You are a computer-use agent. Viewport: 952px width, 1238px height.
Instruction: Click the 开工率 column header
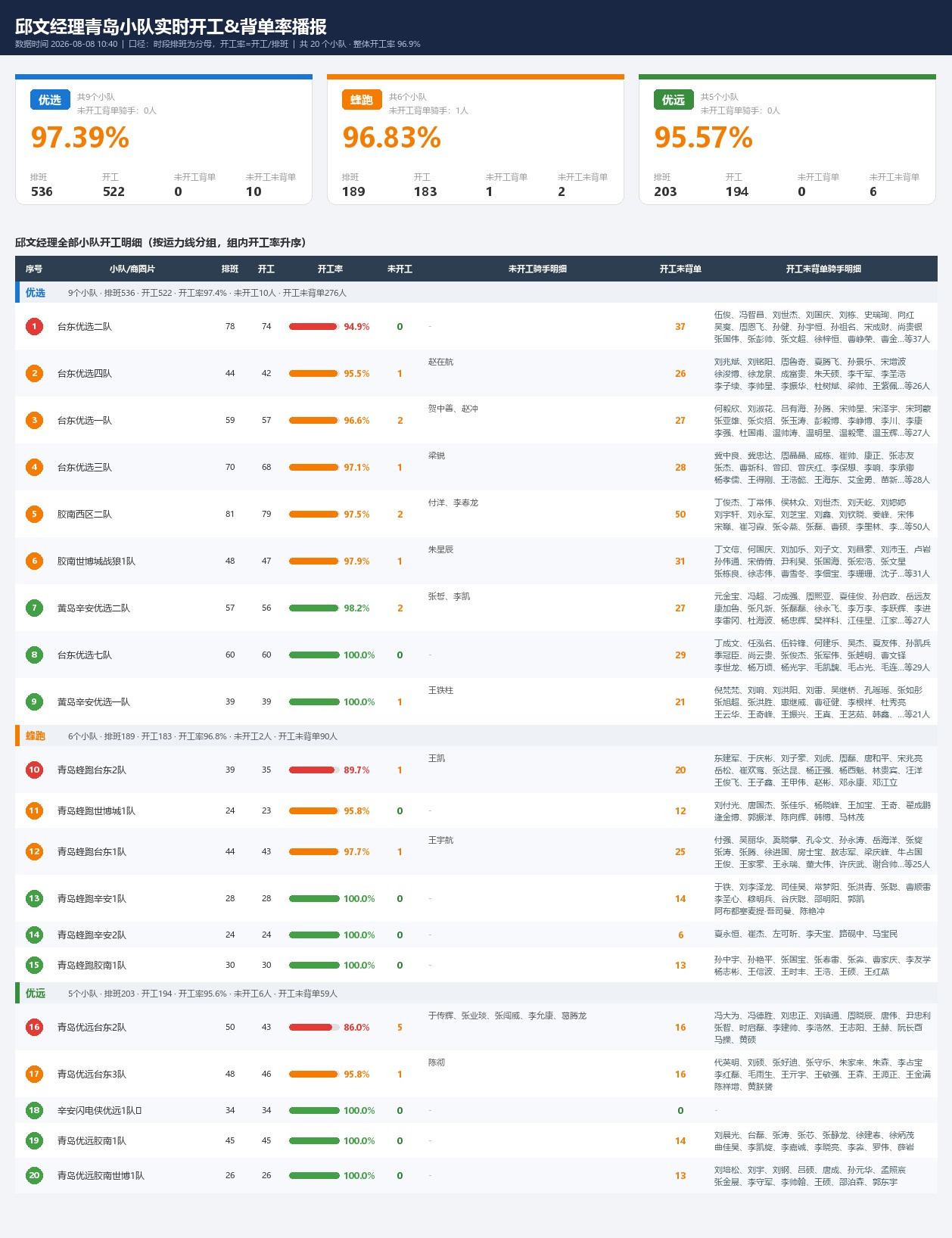click(x=330, y=269)
